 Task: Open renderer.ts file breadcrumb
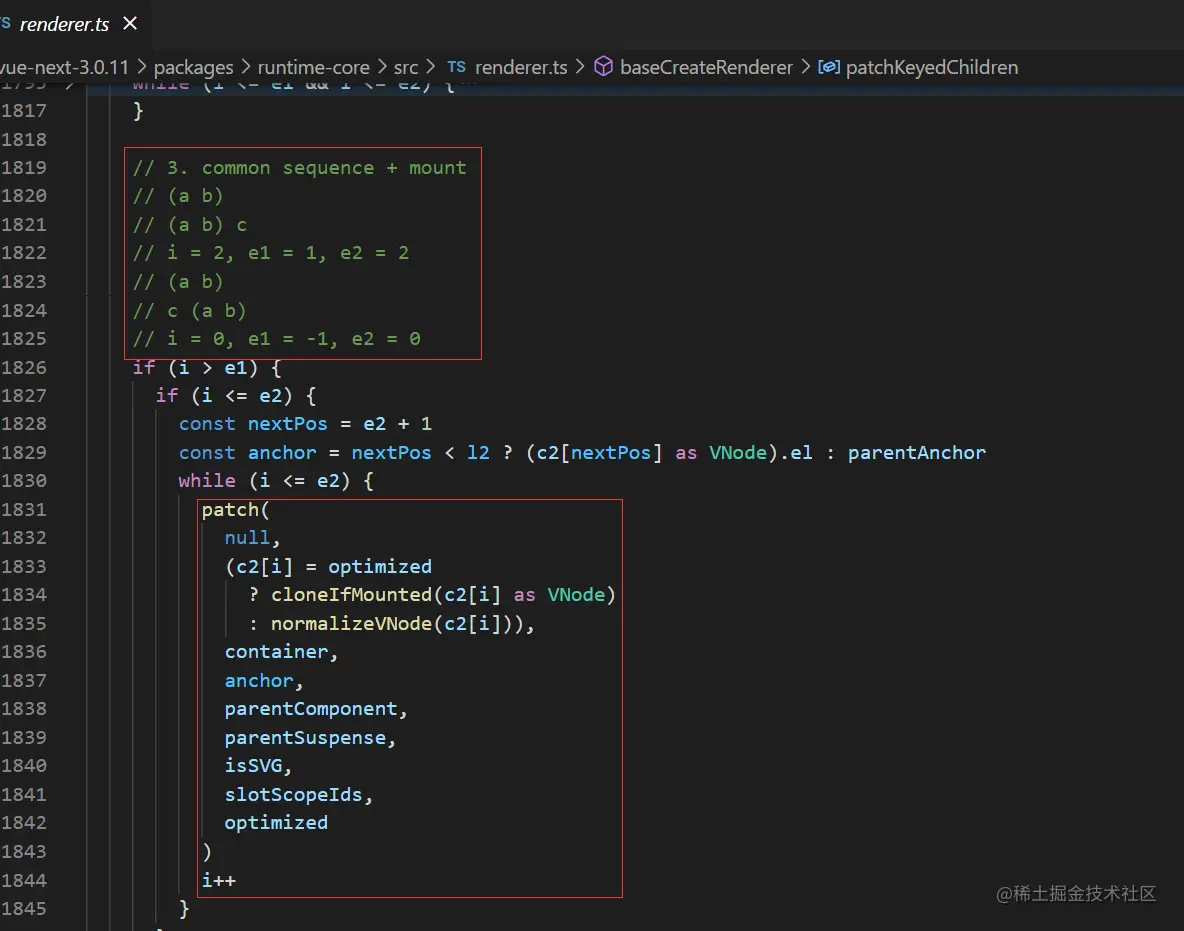tap(521, 67)
